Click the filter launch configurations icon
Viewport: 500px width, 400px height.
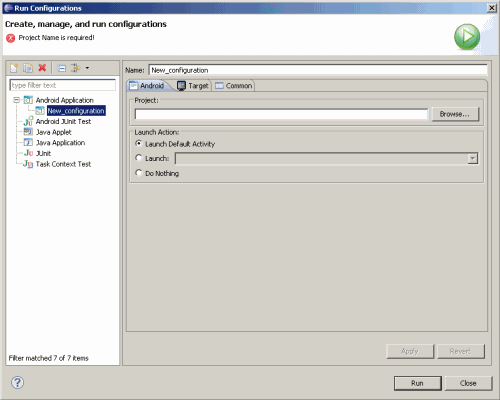76,68
